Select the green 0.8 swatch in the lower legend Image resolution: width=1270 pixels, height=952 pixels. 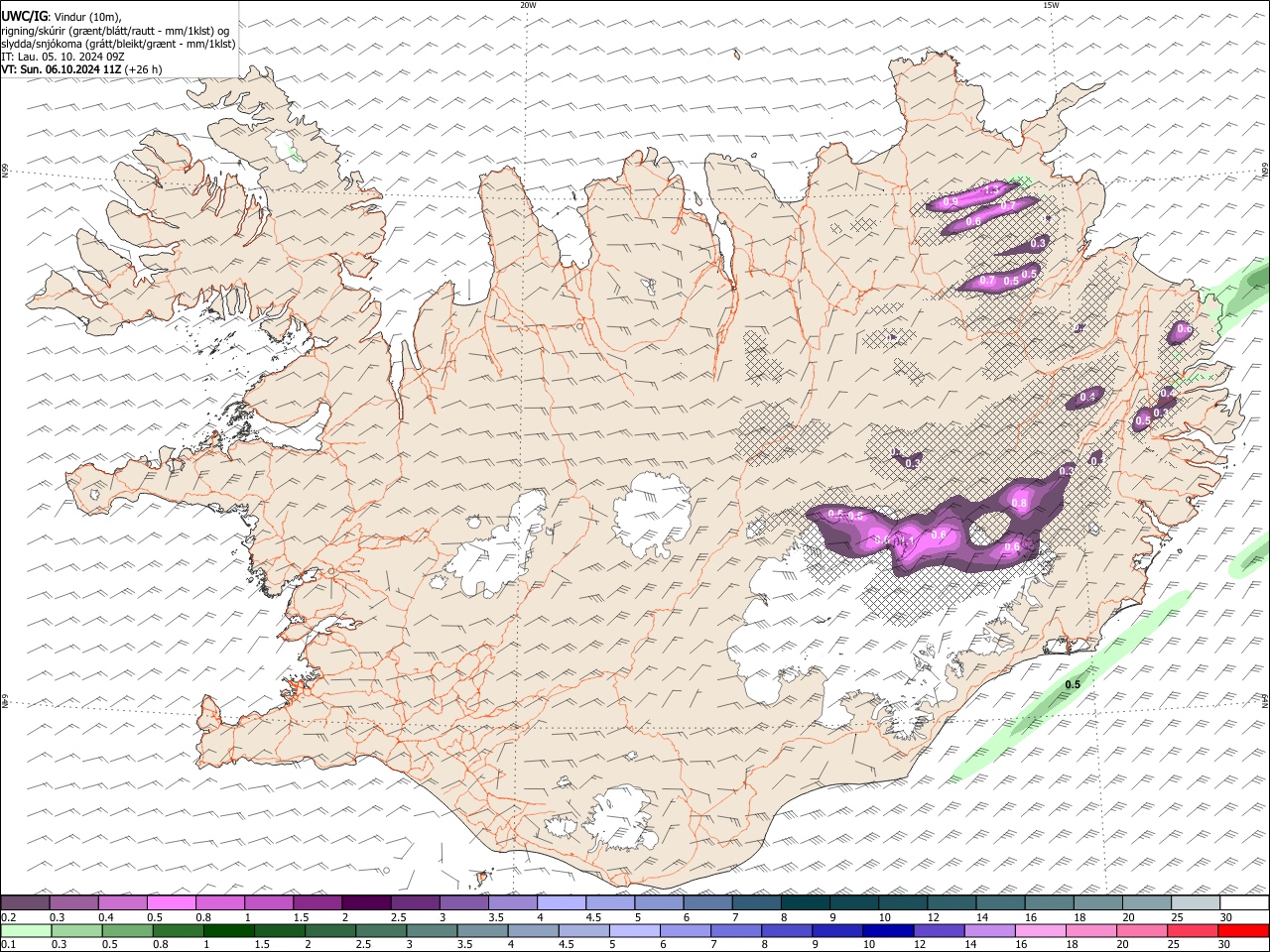tap(178, 931)
